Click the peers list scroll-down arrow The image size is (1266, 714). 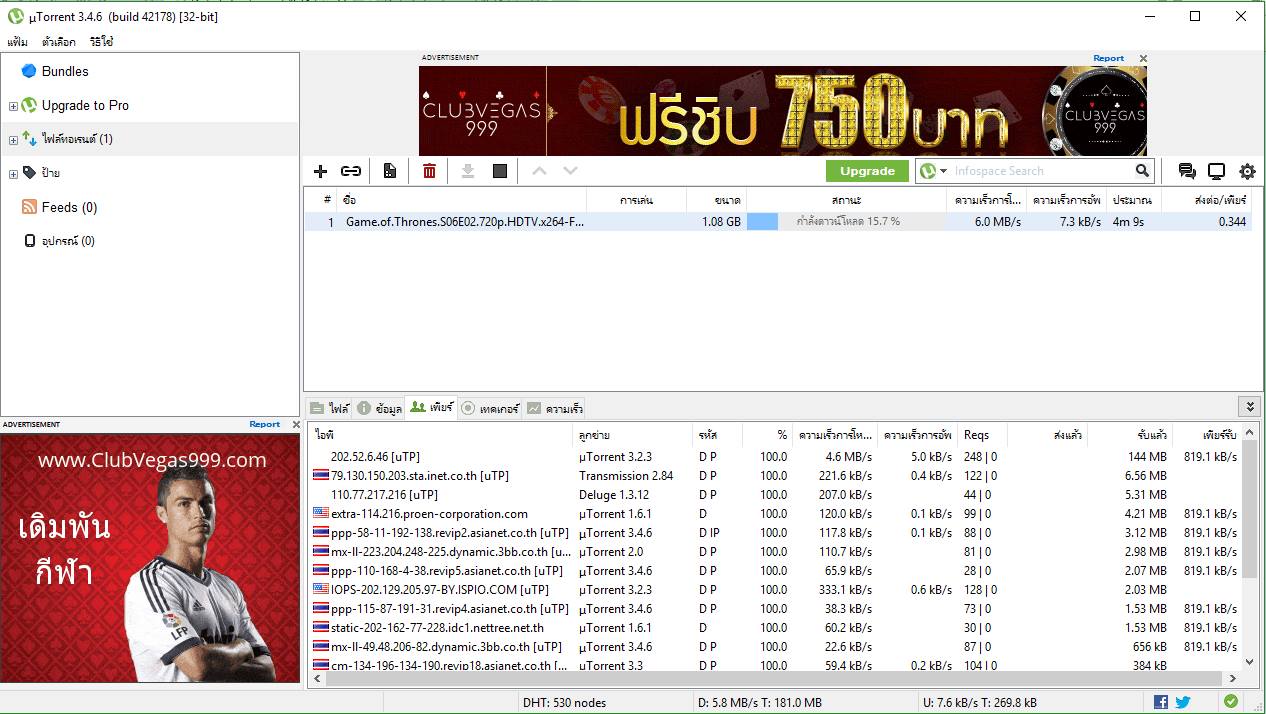click(x=1249, y=661)
